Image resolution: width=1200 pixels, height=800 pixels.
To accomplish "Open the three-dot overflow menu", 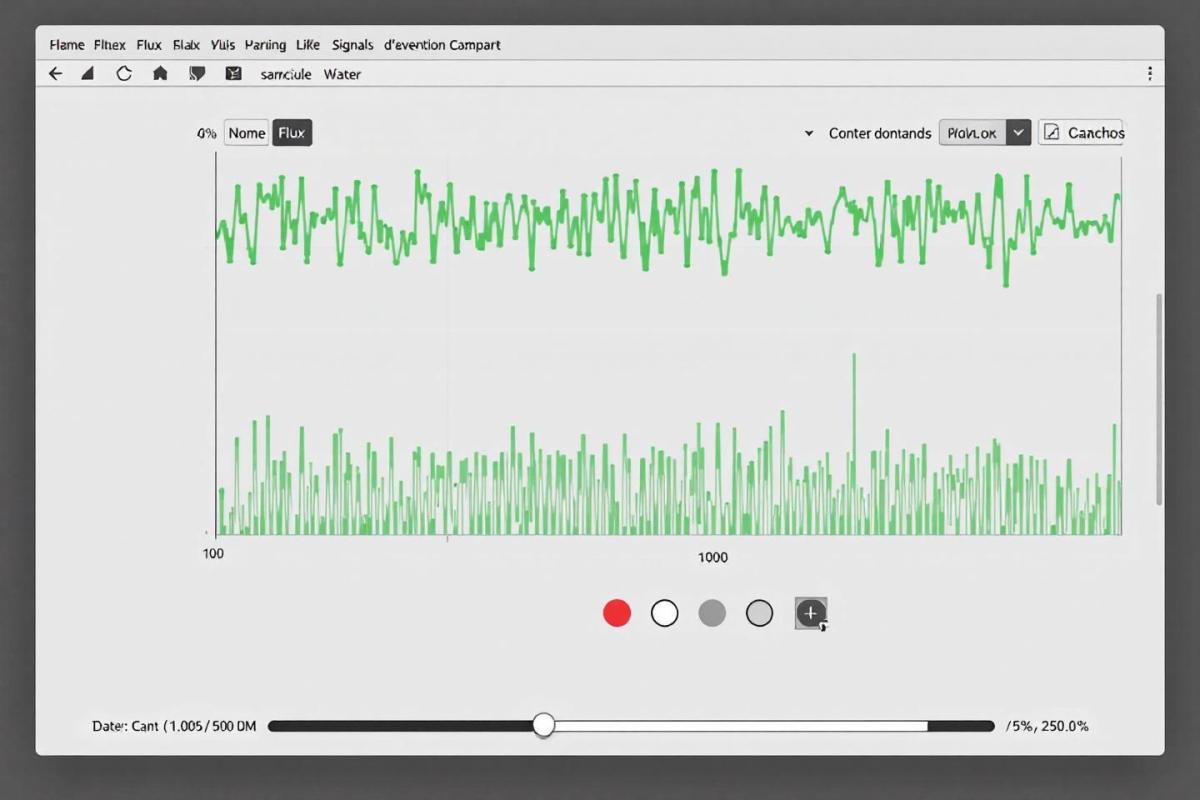I will [1150, 74].
